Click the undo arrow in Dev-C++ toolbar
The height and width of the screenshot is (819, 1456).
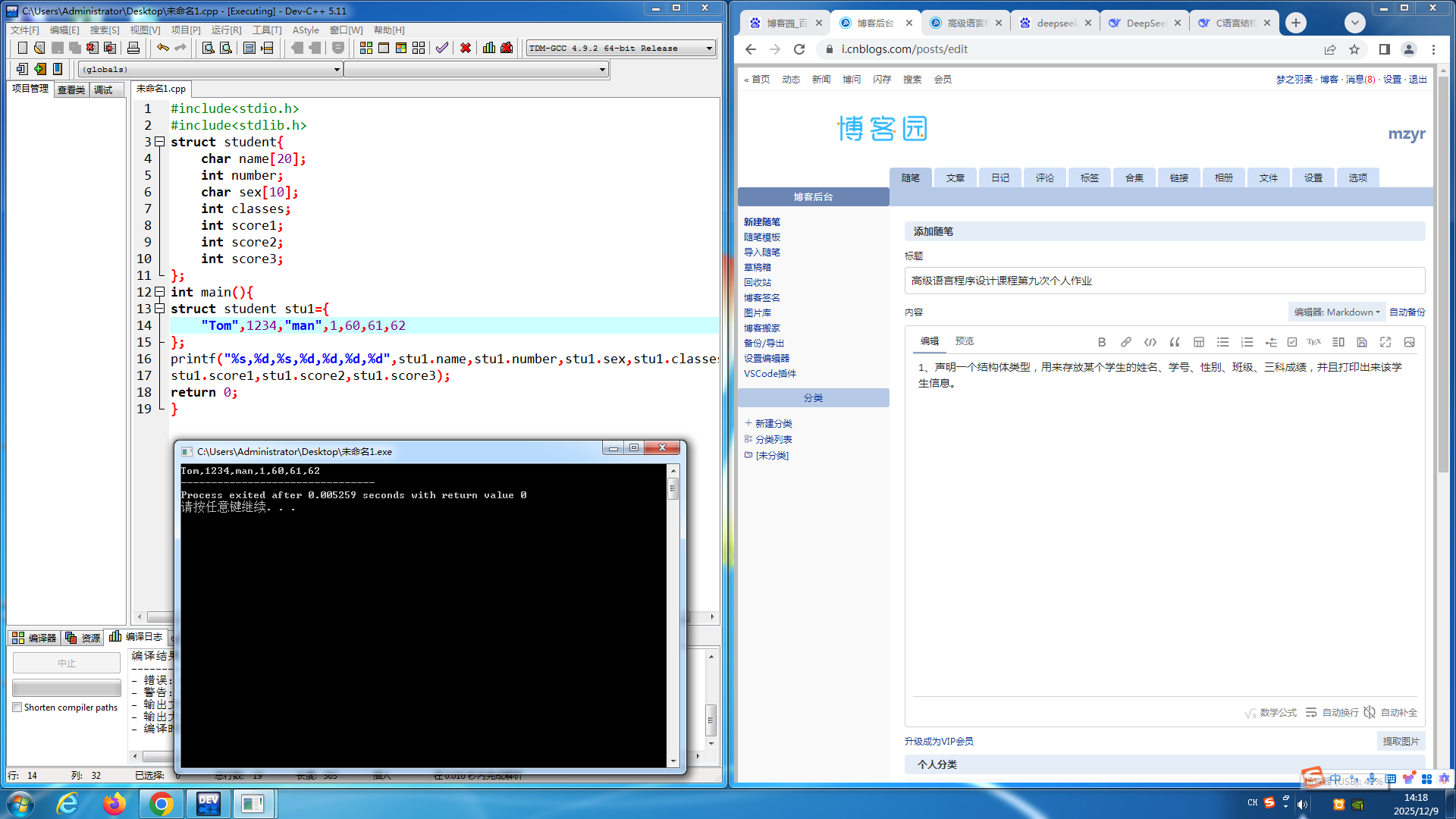point(162,48)
